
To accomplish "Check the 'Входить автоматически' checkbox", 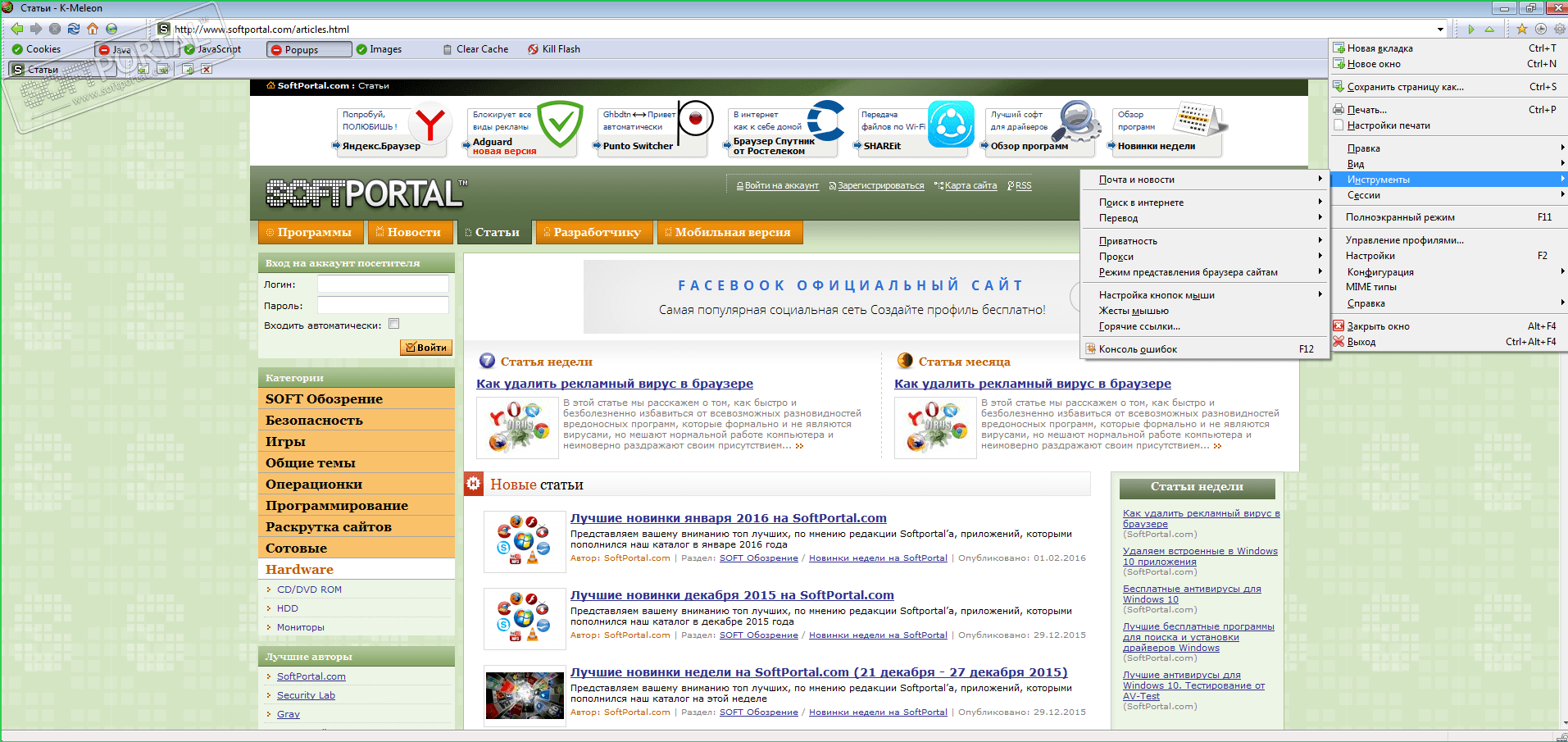I will 394,324.
